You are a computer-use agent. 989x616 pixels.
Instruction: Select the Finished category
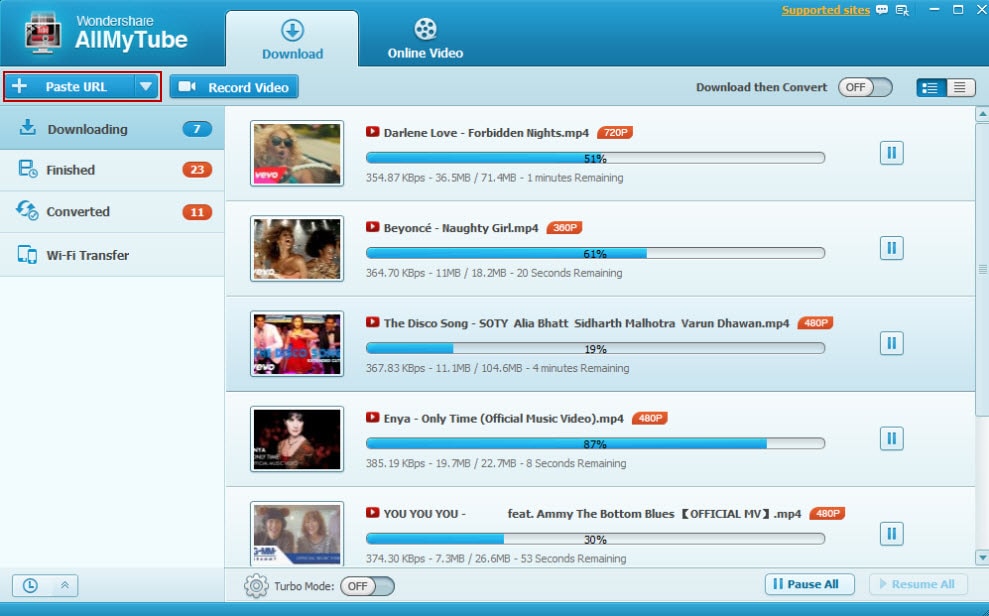point(112,170)
